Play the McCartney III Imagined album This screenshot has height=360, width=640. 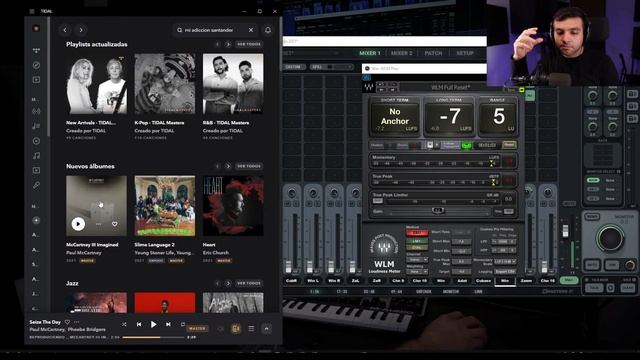[78, 224]
